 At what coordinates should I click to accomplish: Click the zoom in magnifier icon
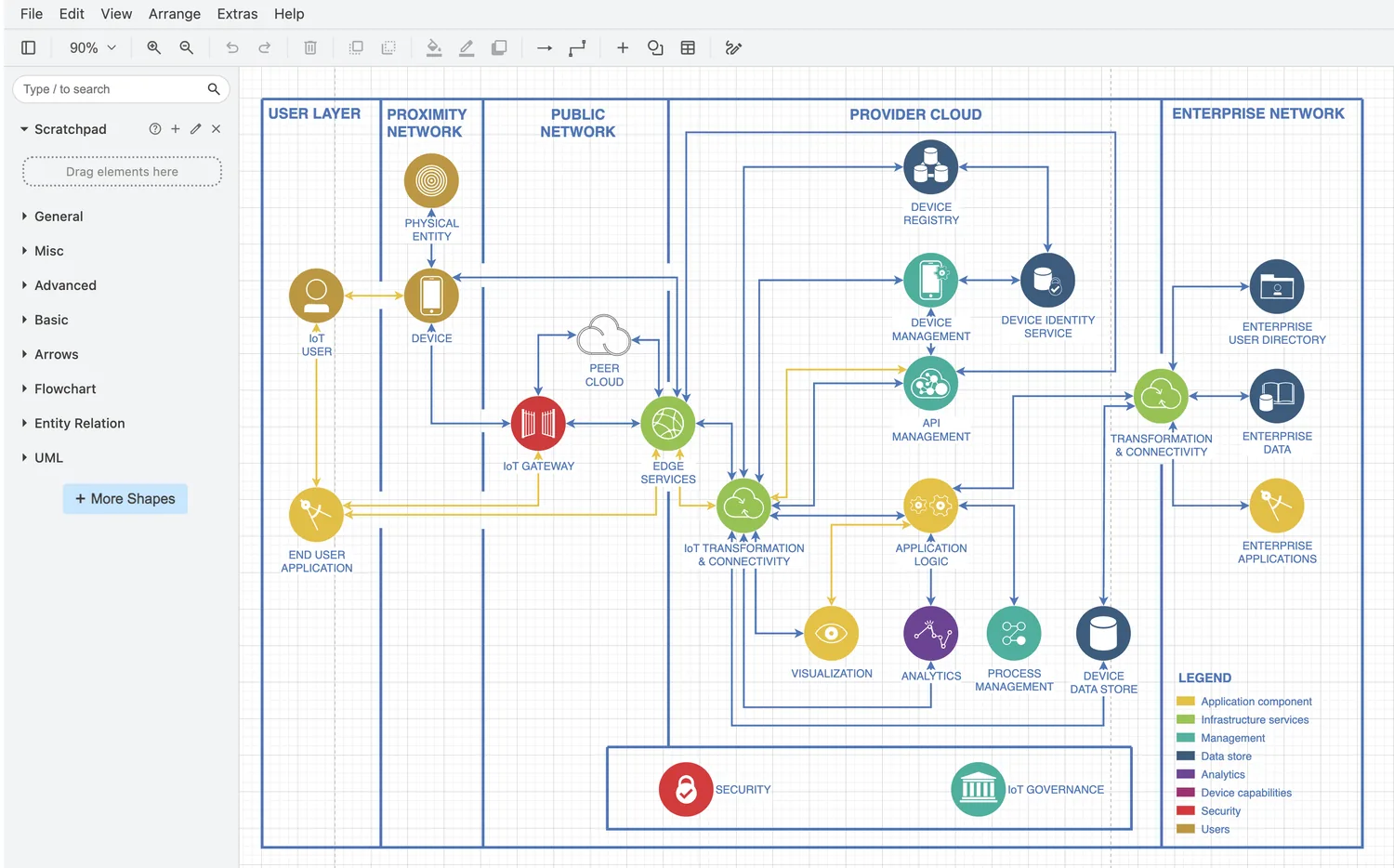click(154, 47)
